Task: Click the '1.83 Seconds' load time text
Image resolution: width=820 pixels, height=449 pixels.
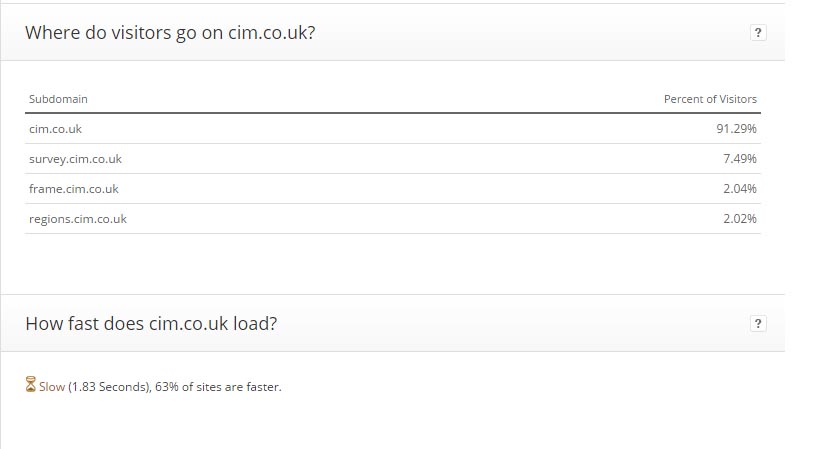Action: 109,387
